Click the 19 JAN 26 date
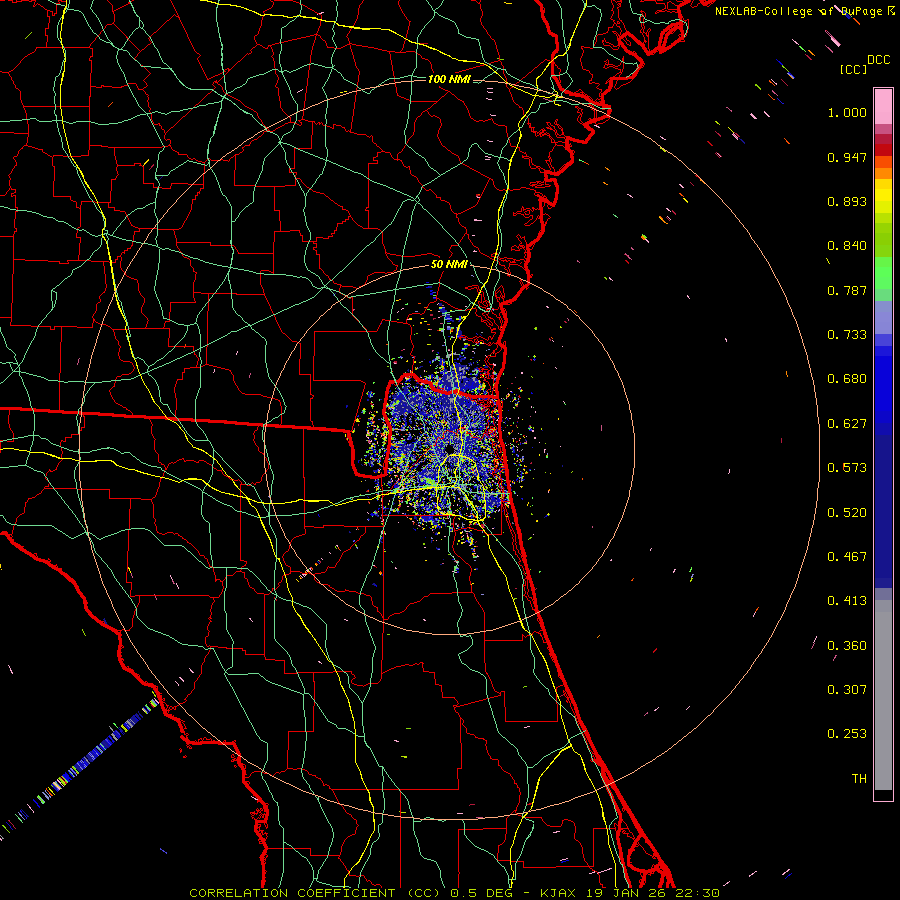 pos(626,893)
